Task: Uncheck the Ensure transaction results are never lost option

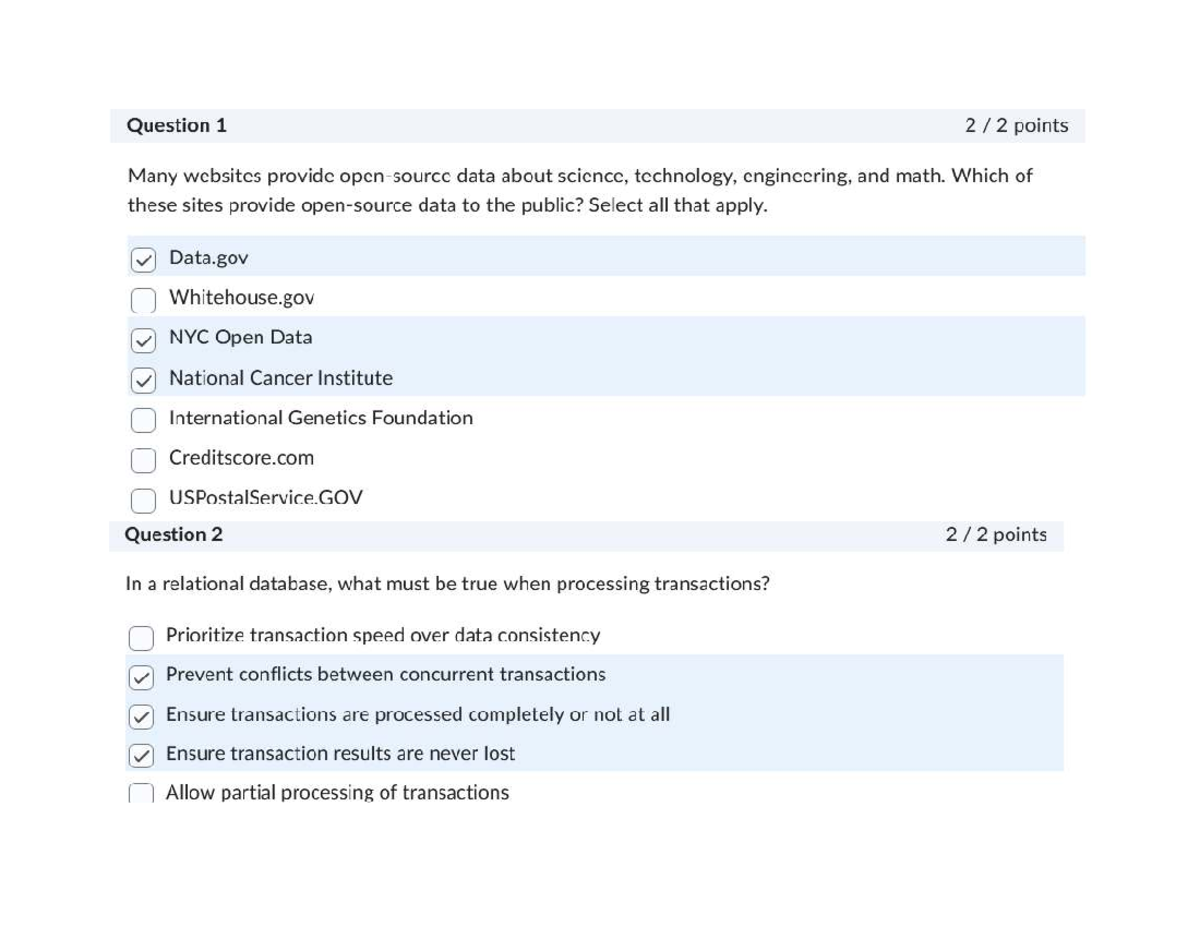Action: (x=141, y=755)
